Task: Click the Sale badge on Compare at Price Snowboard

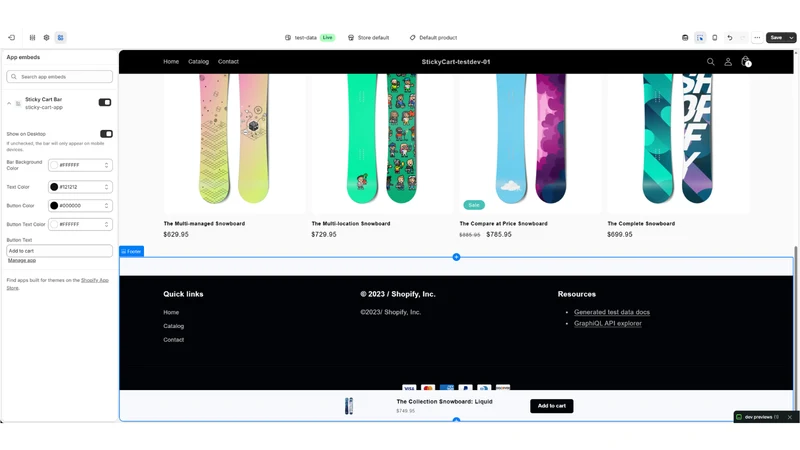Action: pos(474,205)
